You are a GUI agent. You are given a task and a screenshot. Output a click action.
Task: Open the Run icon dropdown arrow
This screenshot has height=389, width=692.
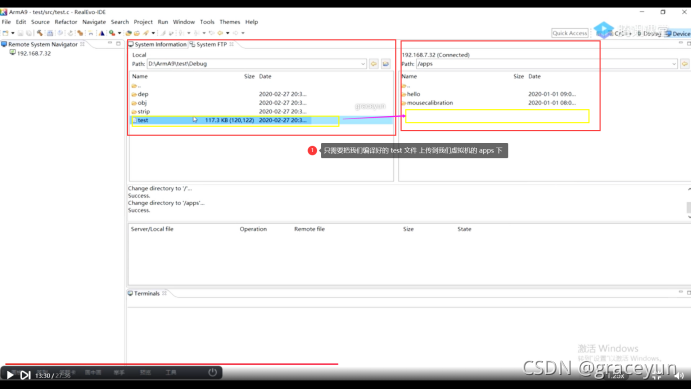[x=120, y=33]
